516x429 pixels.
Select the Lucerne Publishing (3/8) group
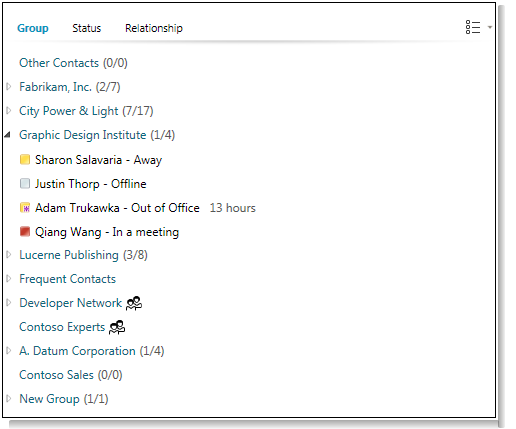[83, 255]
